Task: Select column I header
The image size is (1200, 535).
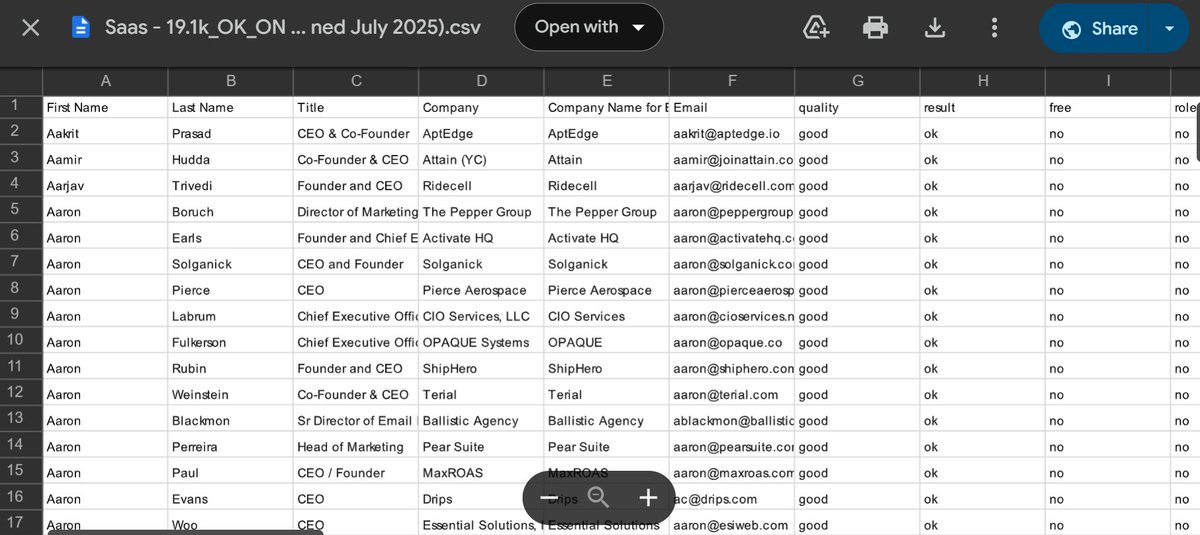Action: 1107,81
